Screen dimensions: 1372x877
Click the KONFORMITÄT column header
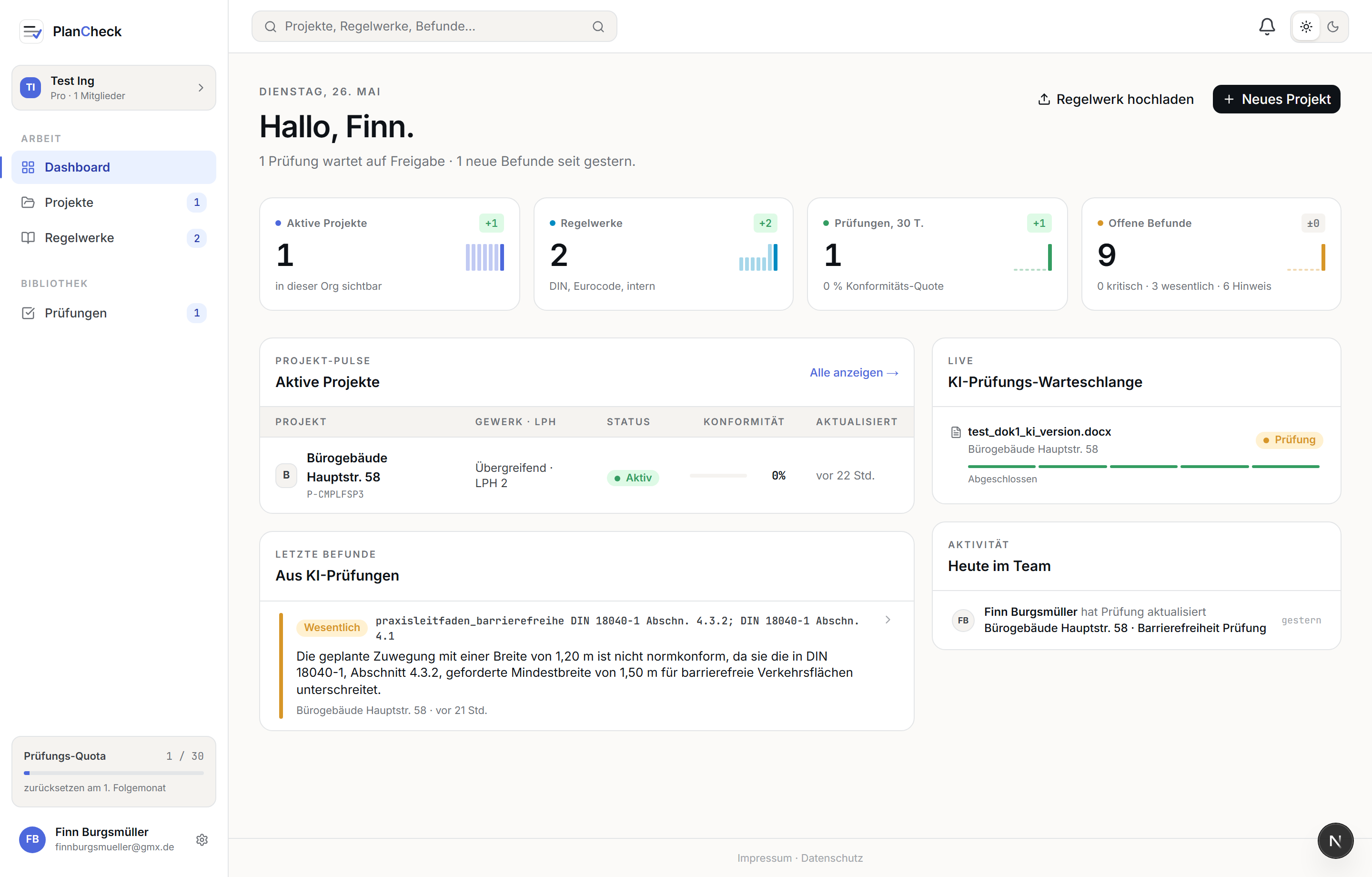[x=744, y=422]
